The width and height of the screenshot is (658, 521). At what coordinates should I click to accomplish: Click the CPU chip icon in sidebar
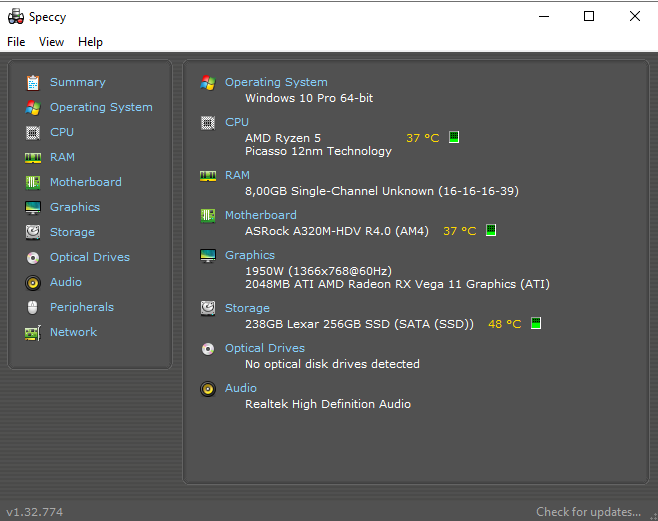pos(33,133)
